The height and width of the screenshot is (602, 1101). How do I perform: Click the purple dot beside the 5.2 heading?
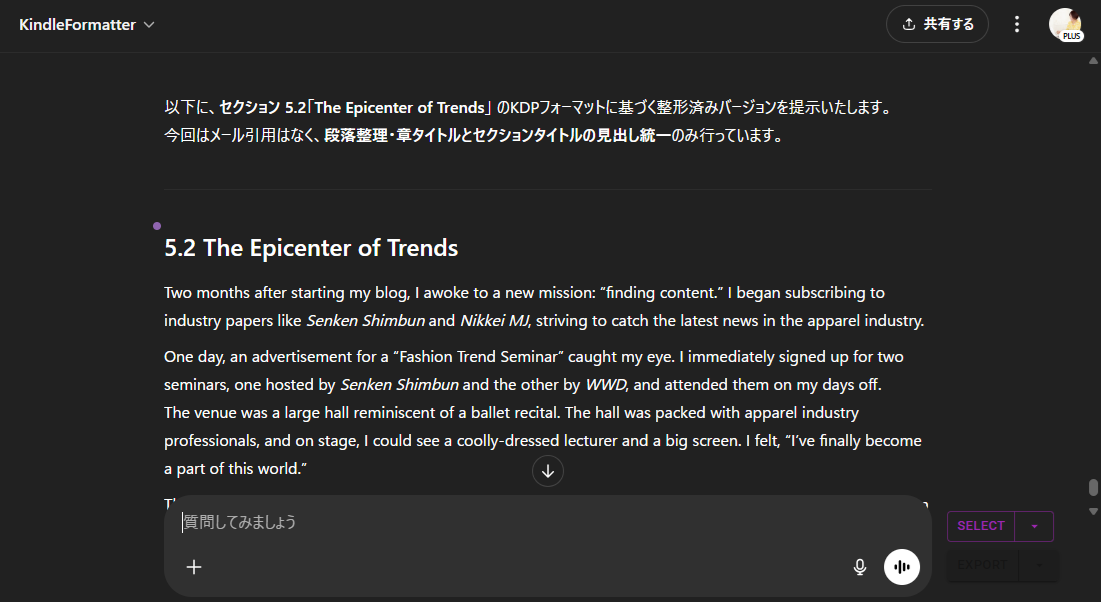click(157, 226)
